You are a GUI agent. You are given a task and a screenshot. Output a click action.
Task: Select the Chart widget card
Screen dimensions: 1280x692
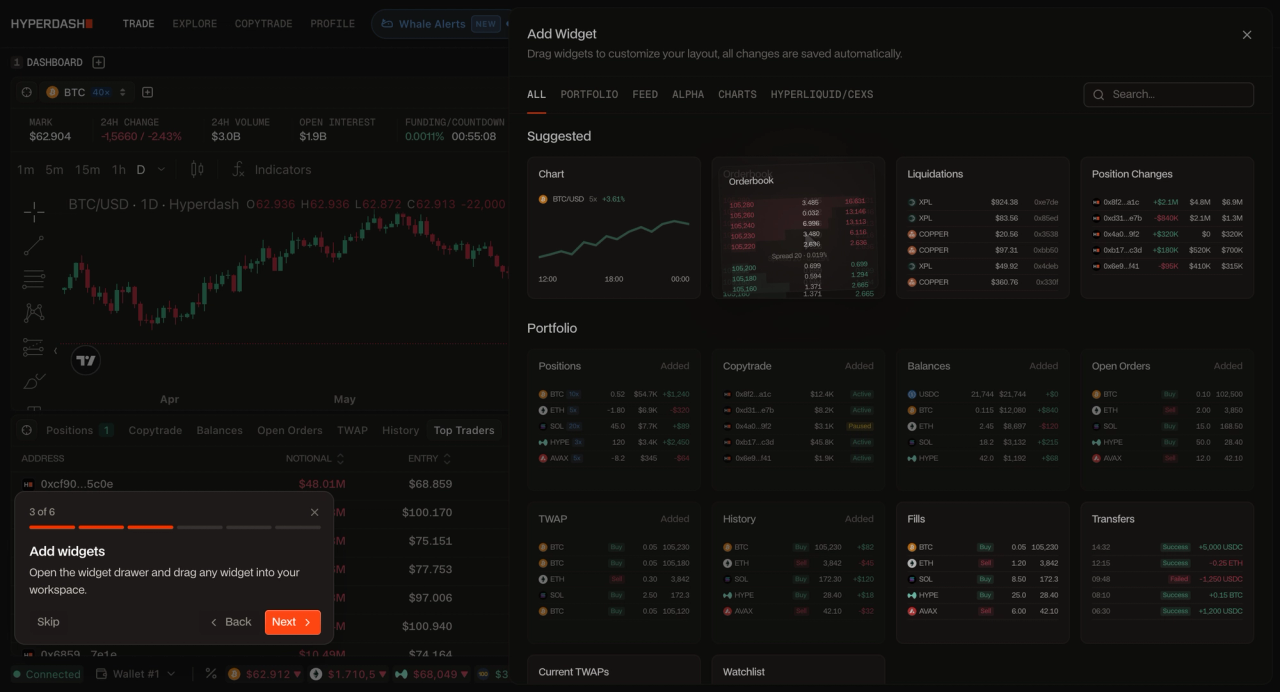tap(614, 228)
